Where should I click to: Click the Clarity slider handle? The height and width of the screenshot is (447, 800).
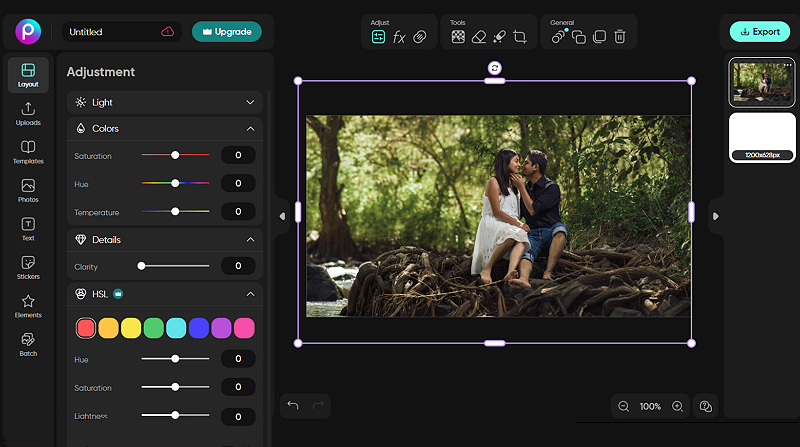(141, 266)
